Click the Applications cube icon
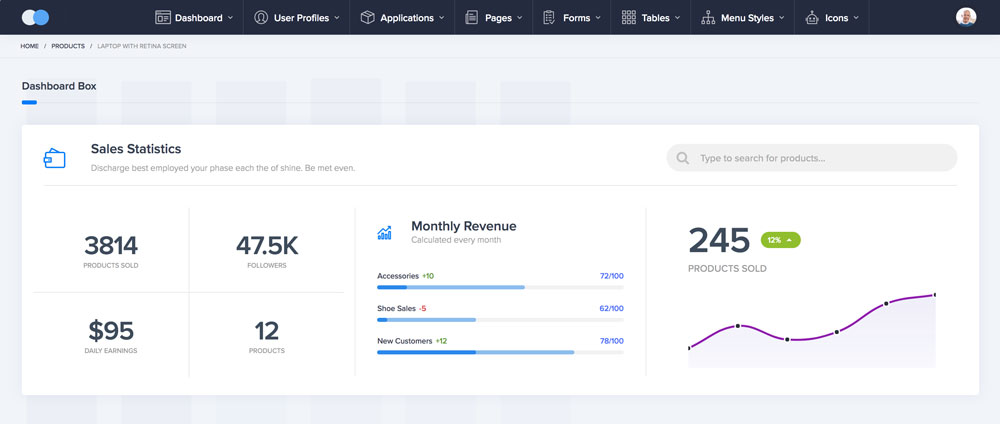Viewport: 1000px width, 424px height. (367, 17)
